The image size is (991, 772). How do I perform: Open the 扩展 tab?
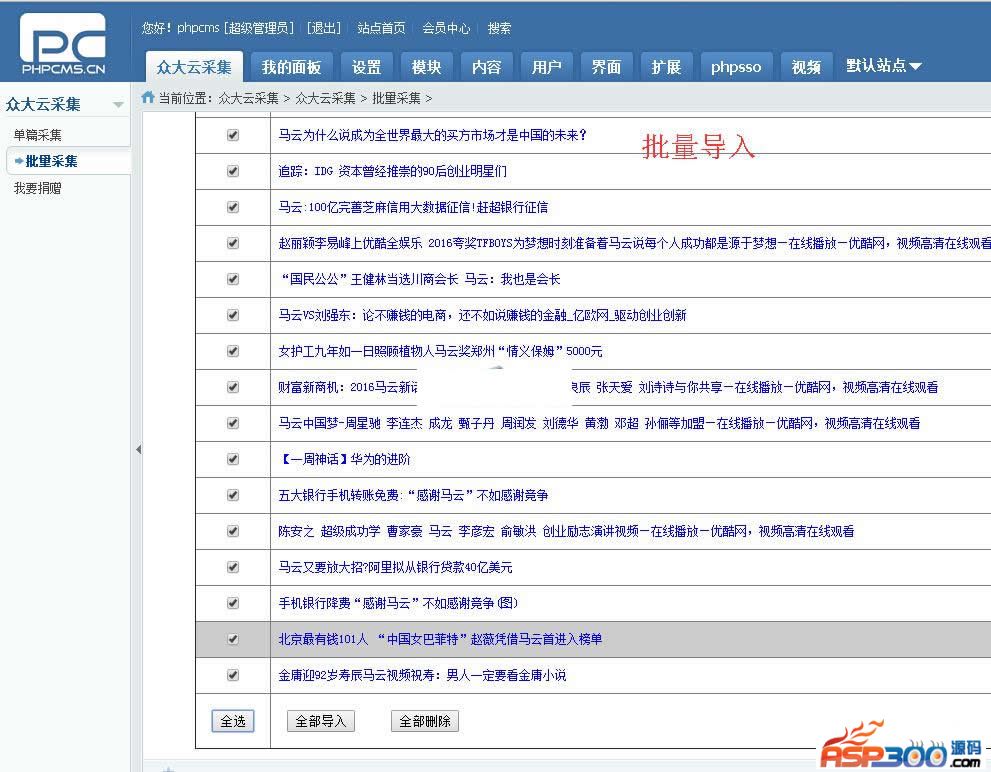click(666, 67)
